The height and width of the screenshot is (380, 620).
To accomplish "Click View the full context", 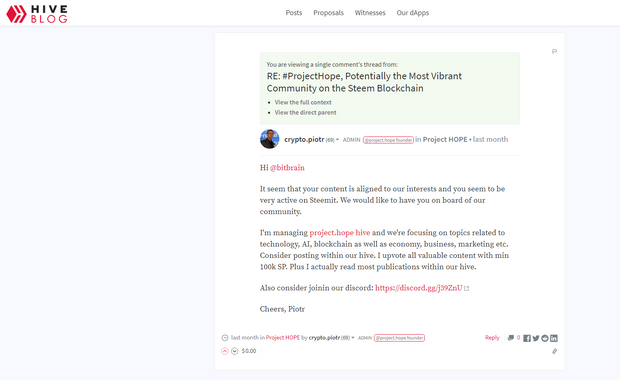I will click(303, 102).
